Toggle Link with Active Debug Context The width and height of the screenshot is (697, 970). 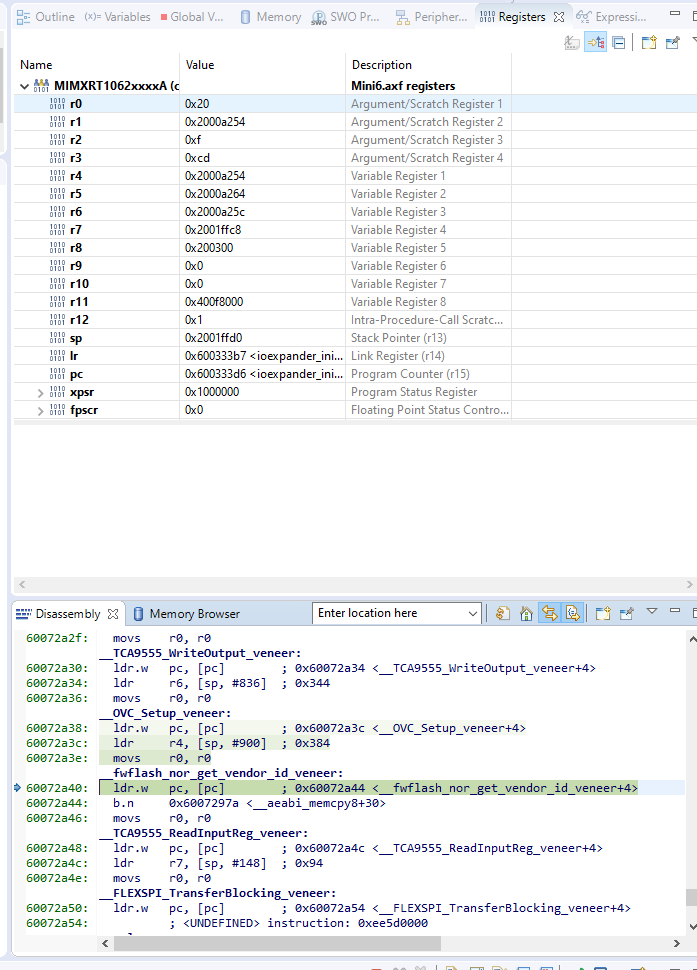click(549, 613)
